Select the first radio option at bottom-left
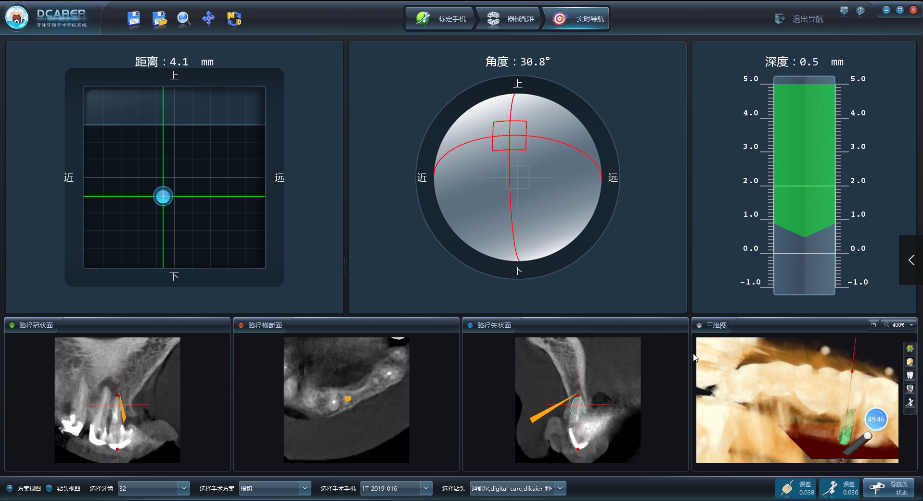Screen dimensions: 923x501 (x=10, y=488)
